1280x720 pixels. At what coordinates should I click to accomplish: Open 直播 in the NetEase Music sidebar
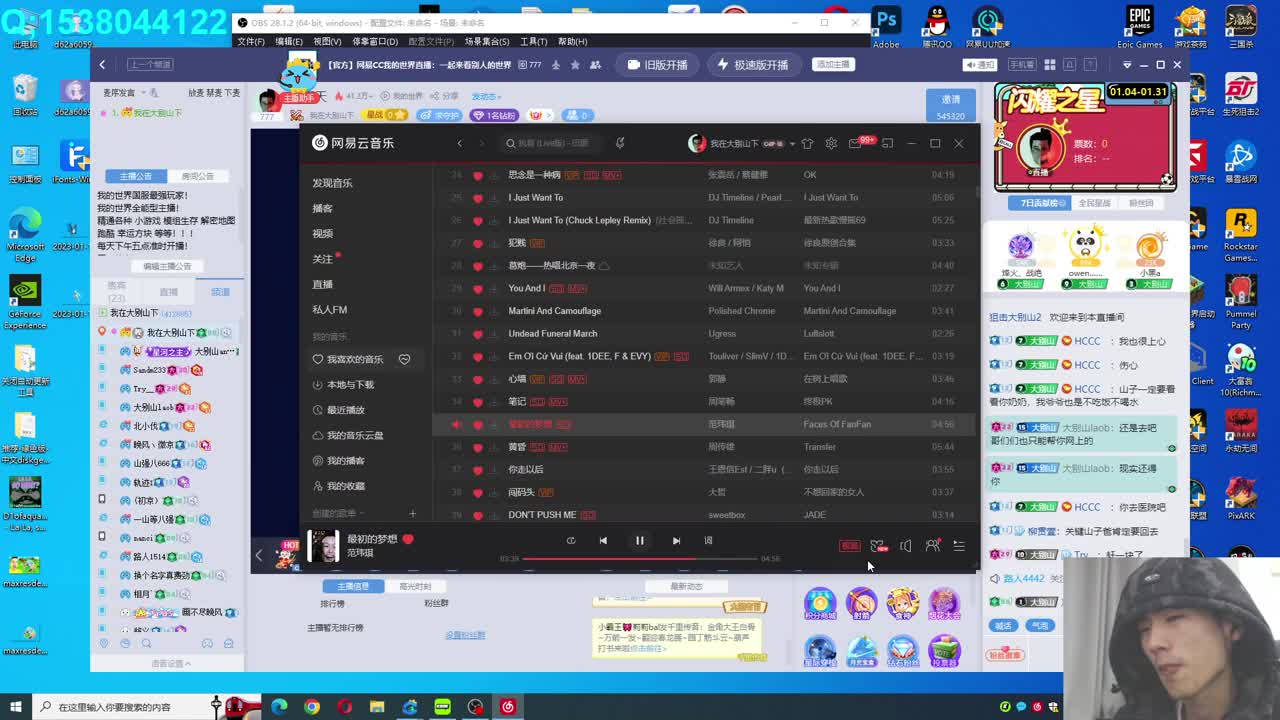[x=322, y=284]
